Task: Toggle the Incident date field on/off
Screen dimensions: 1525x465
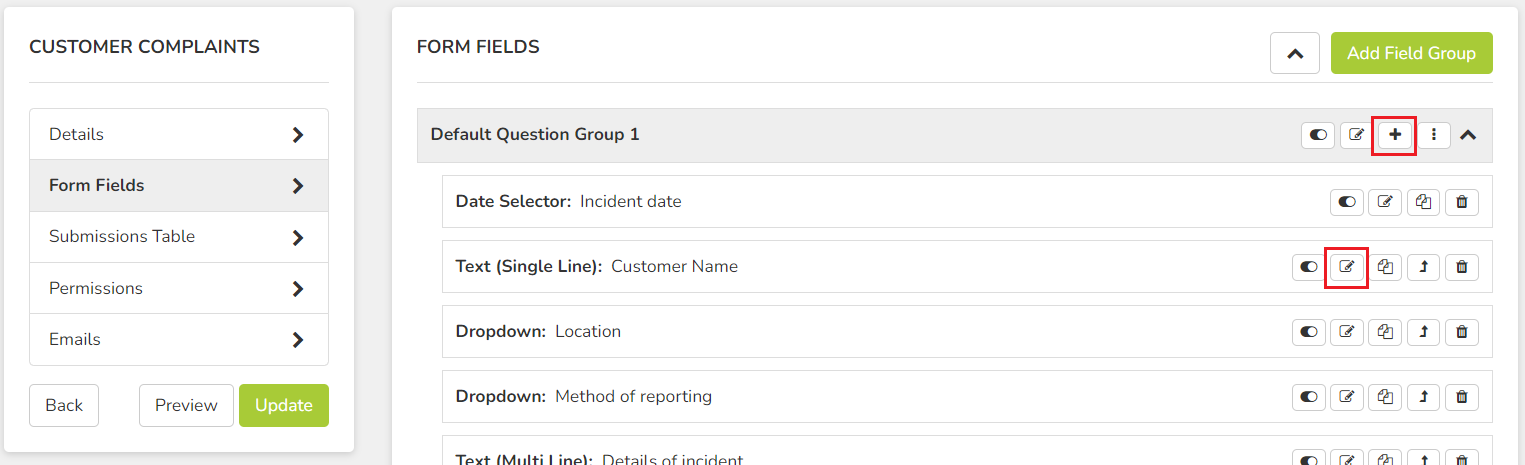Action: 1346,202
